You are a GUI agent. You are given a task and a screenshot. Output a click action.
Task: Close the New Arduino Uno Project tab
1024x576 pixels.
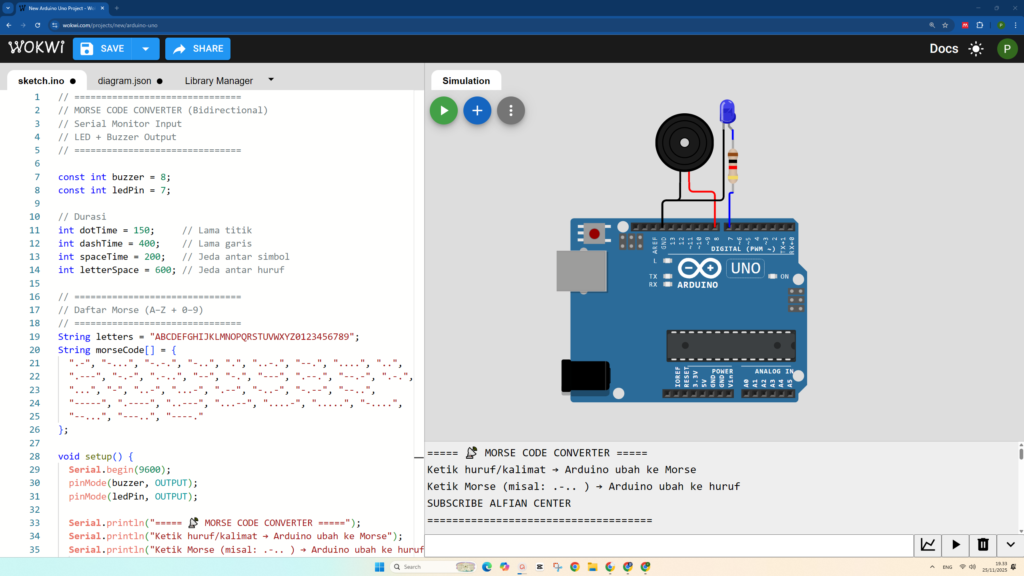(x=102, y=8)
